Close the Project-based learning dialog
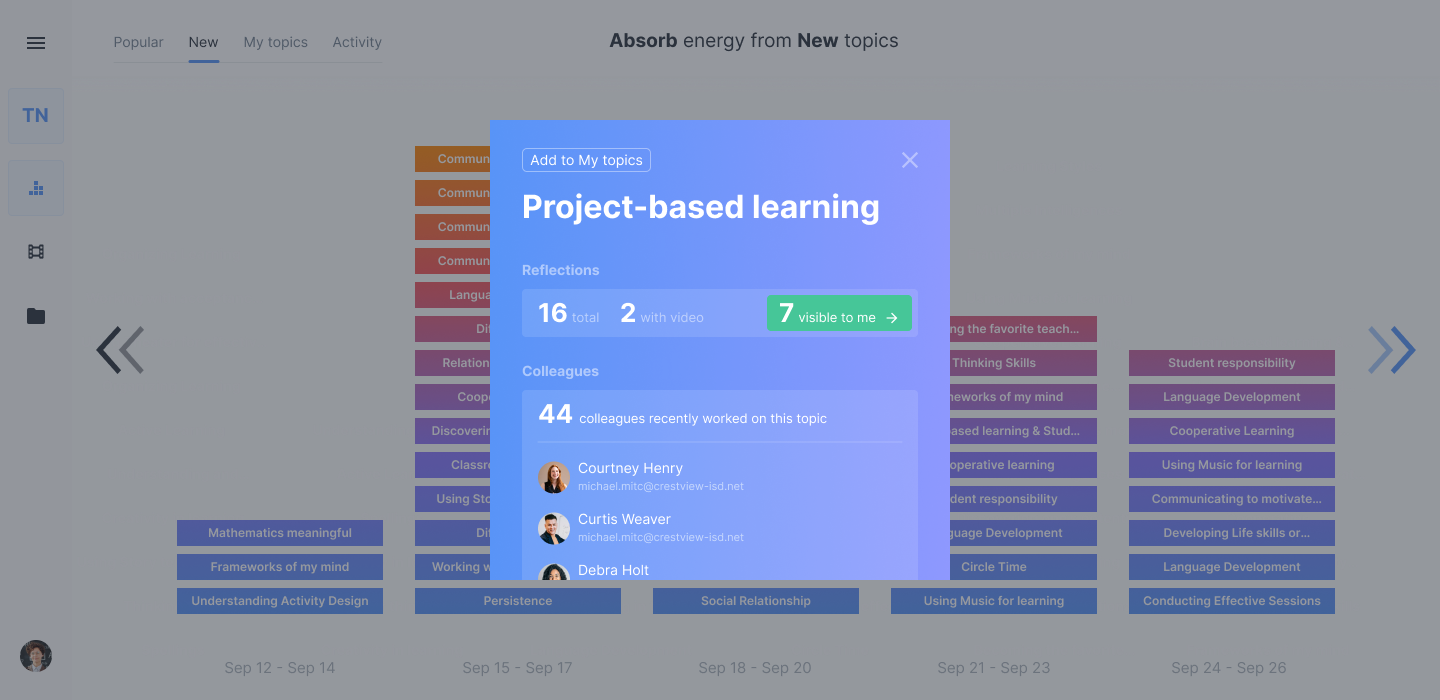Image resolution: width=1440 pixels, height=700 pixels. coord(909,160)
